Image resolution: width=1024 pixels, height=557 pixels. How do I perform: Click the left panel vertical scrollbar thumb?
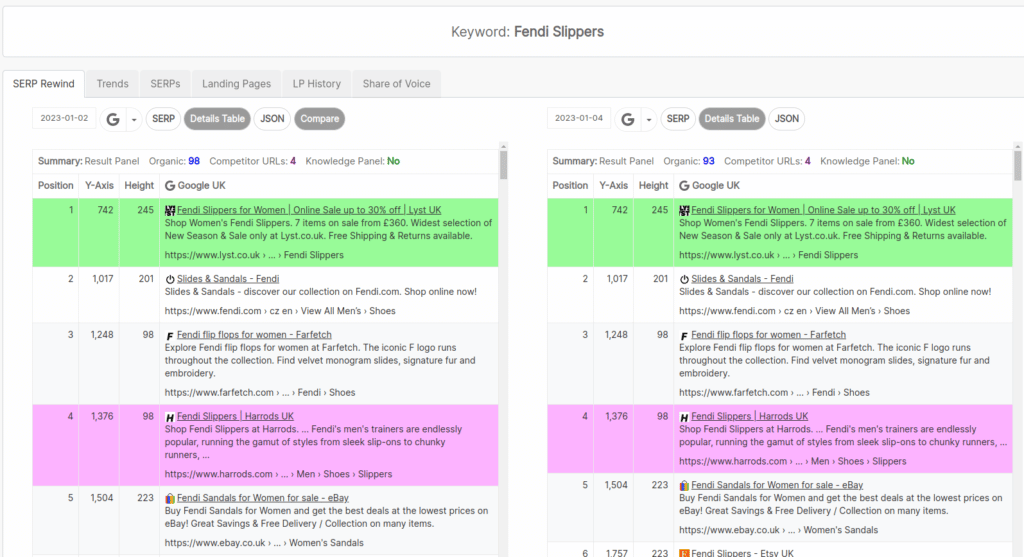[x=504, y=165]
